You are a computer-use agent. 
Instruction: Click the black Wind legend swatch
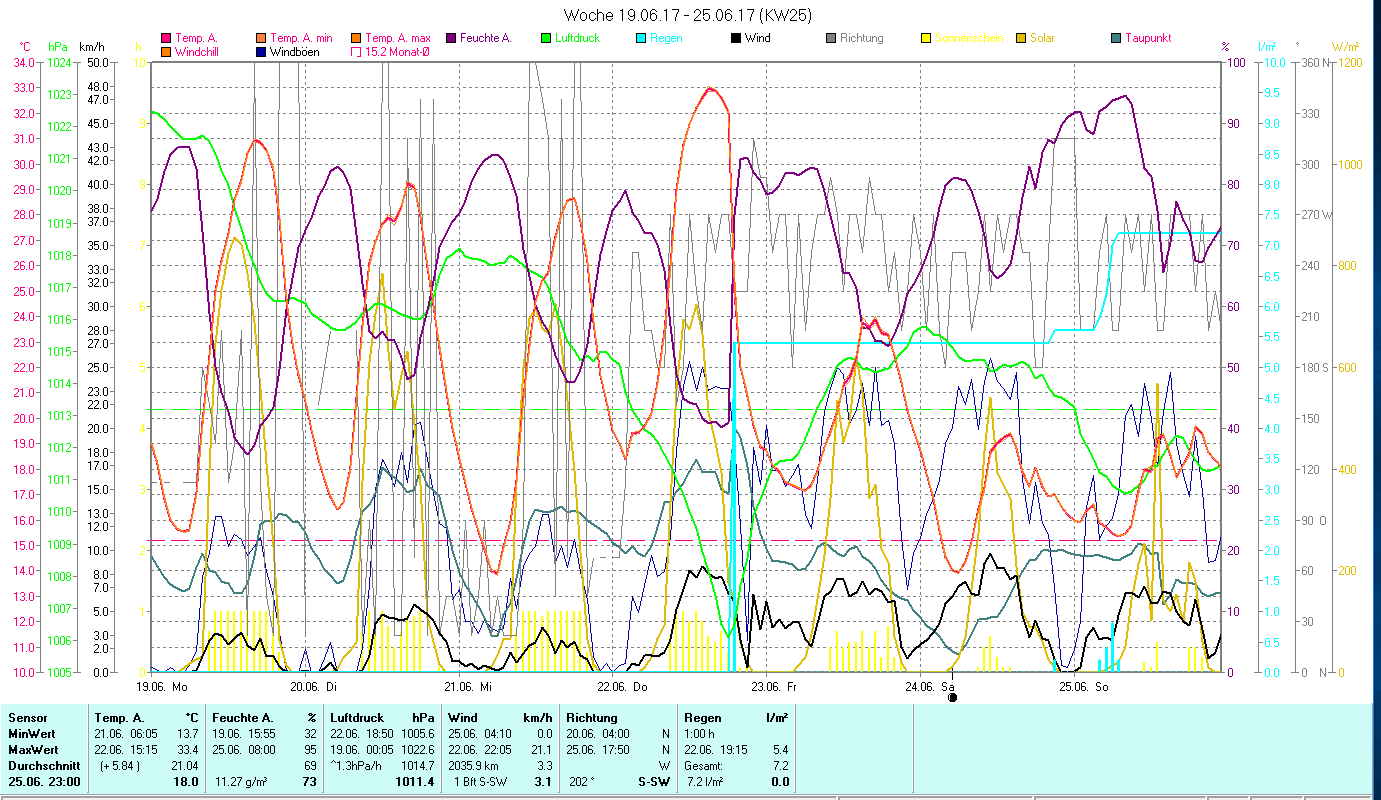pyautogui.click(x=736, y=39)
